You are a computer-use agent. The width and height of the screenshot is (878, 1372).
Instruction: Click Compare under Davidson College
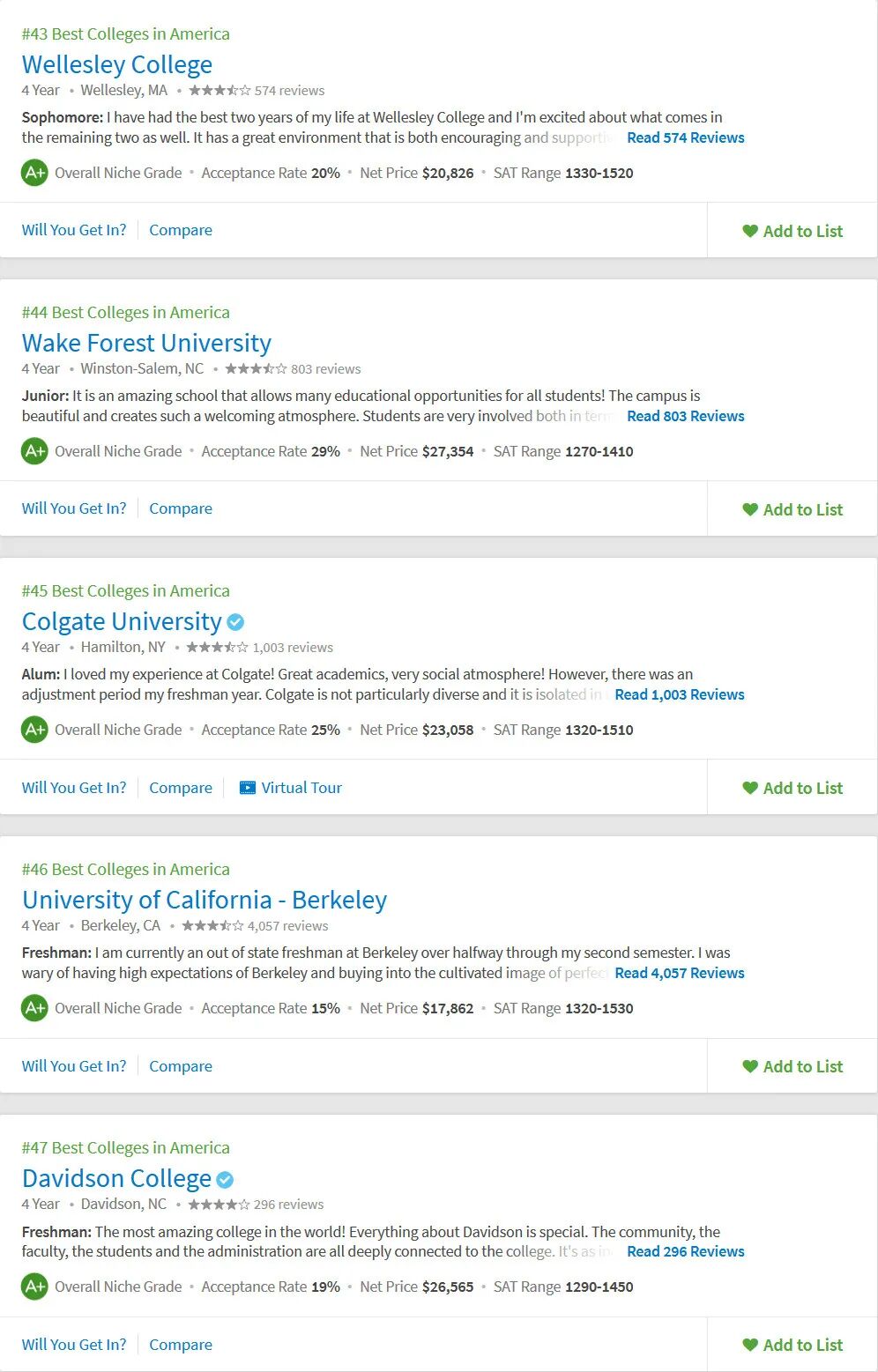click(181, 1345)
